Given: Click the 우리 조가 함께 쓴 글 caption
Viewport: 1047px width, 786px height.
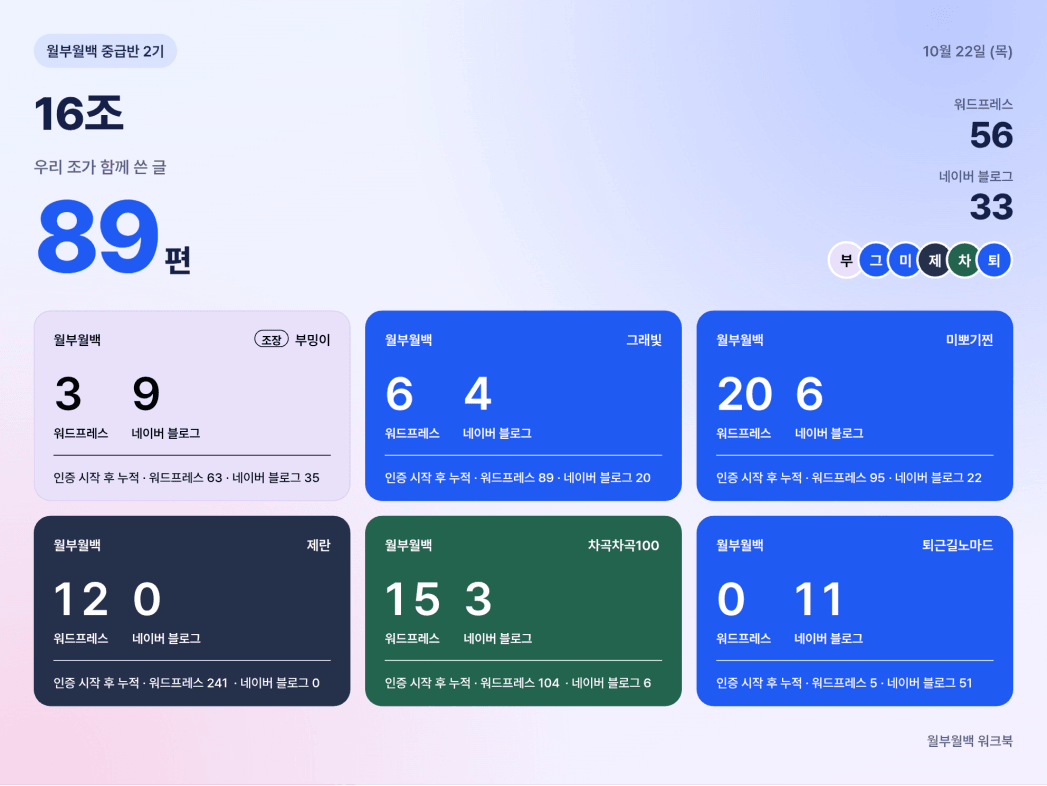Looking at the screenshot, I should (x=100, y=166).
